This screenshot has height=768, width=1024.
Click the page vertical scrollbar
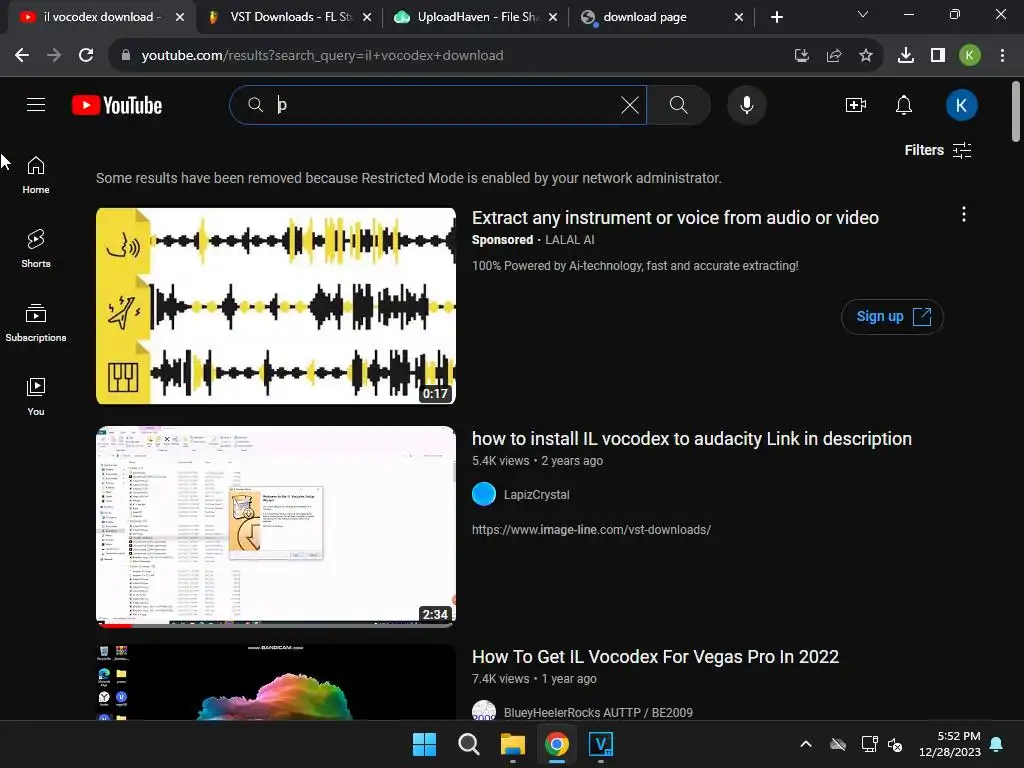coord(1016,111)
